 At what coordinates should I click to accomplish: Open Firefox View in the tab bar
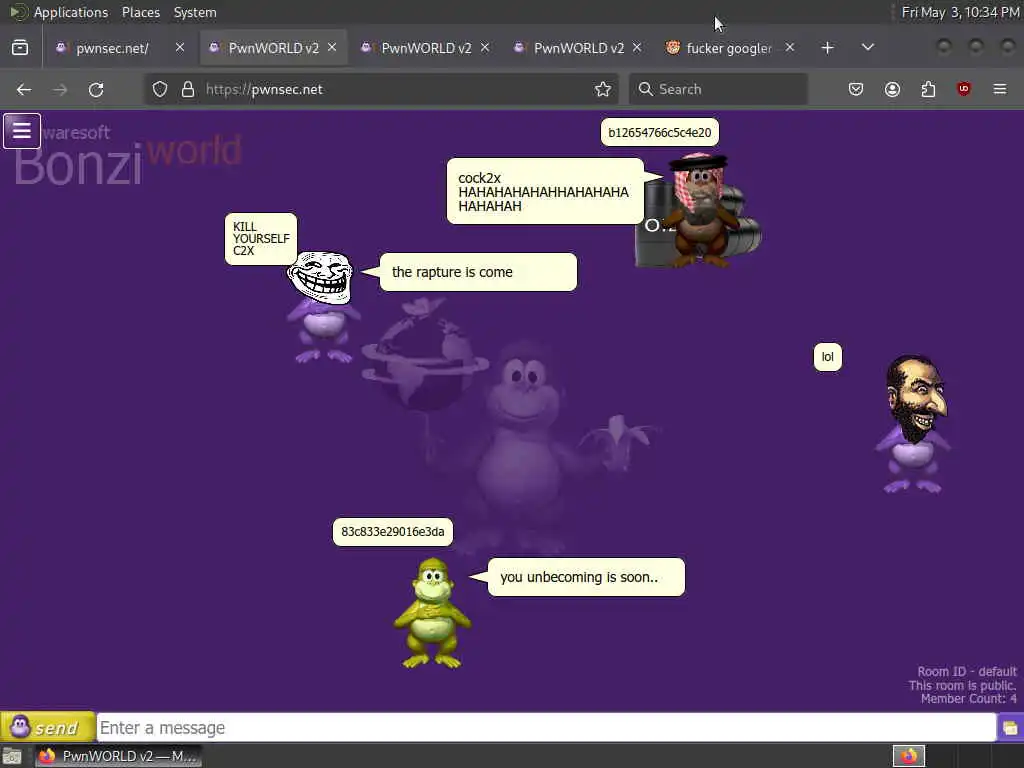[20, 48]
